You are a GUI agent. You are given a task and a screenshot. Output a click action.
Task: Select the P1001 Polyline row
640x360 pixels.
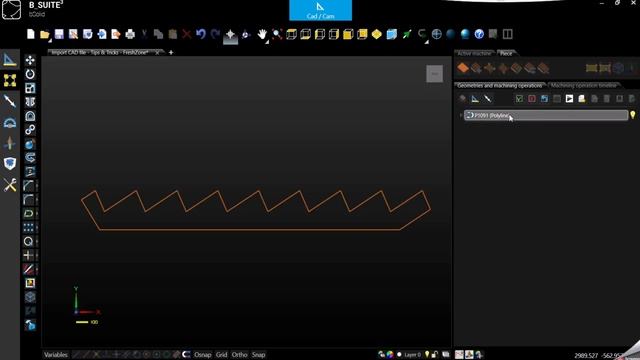546,116
